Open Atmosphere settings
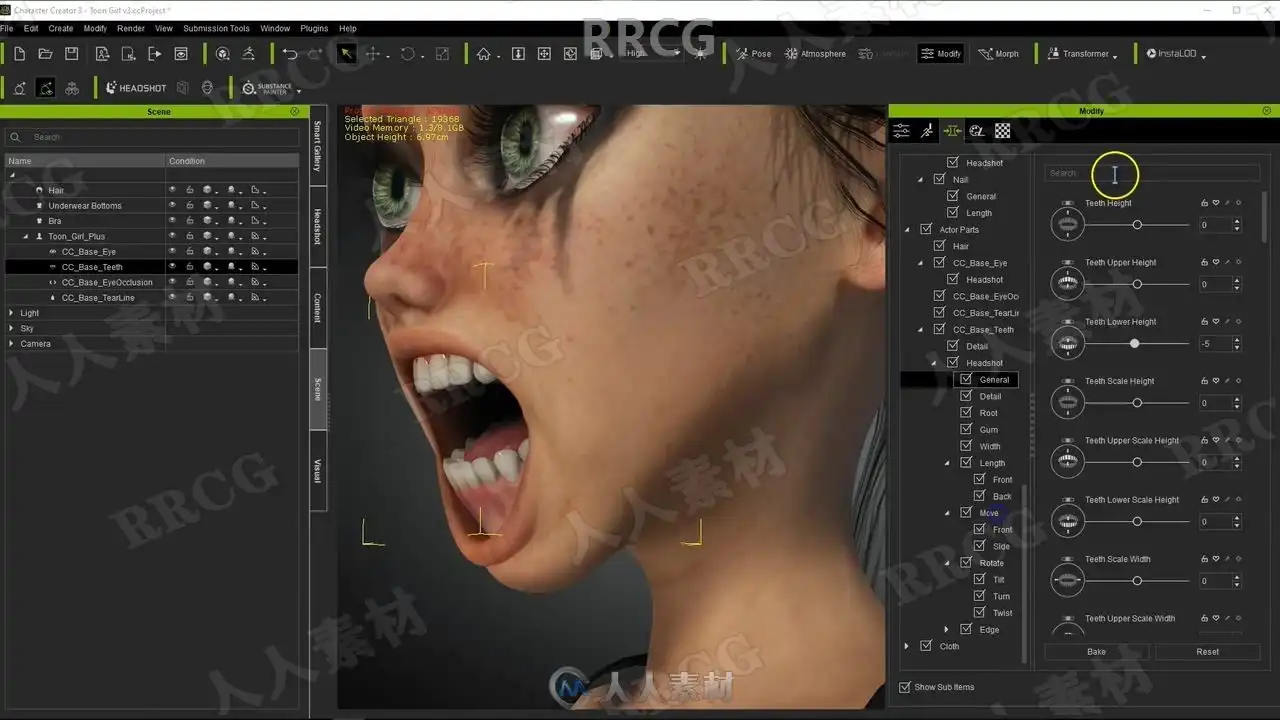The height and width of the screenshot is (720, 1280). click(x=815, y=54)
